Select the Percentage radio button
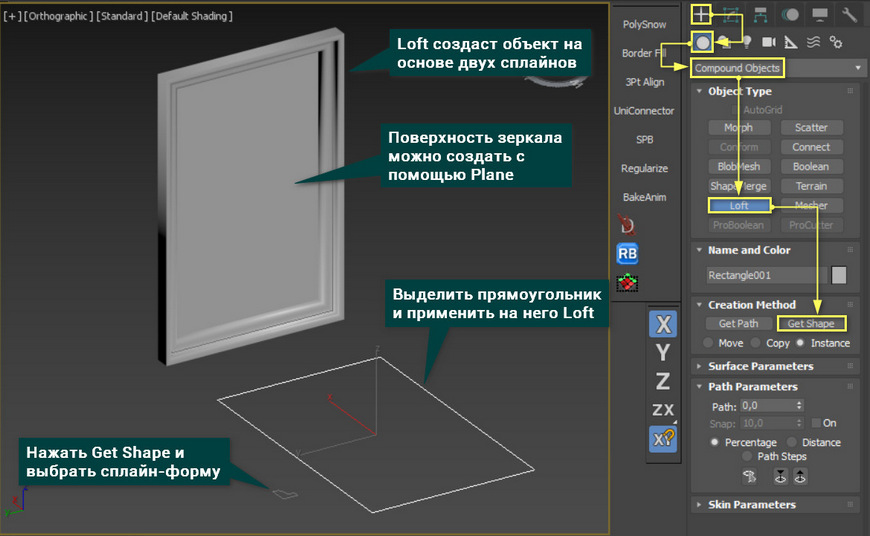Screen dimensions: 870x536 [x=715, y=442]
